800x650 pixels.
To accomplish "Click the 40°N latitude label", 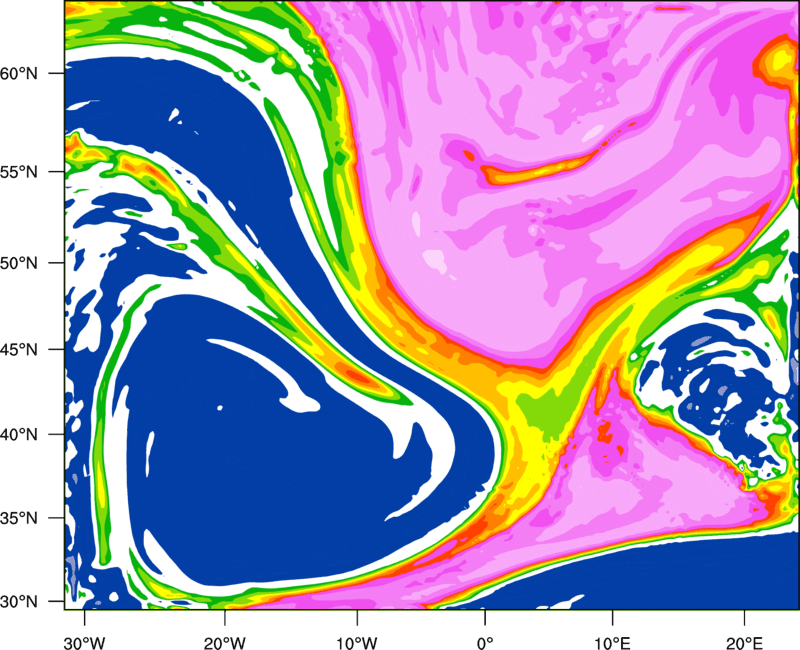I will pyautogui.click(x=19, y=435).
